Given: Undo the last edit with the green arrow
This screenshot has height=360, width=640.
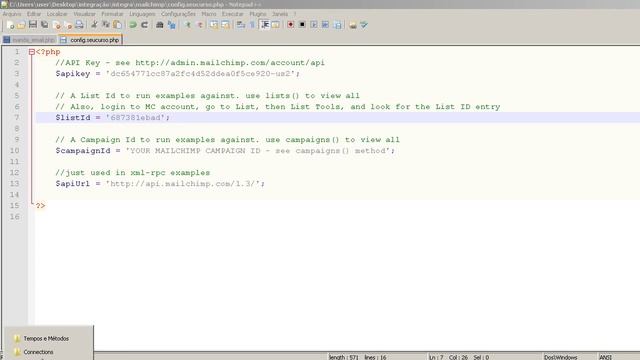Looking at the screenshot, I should coord(133,25).
